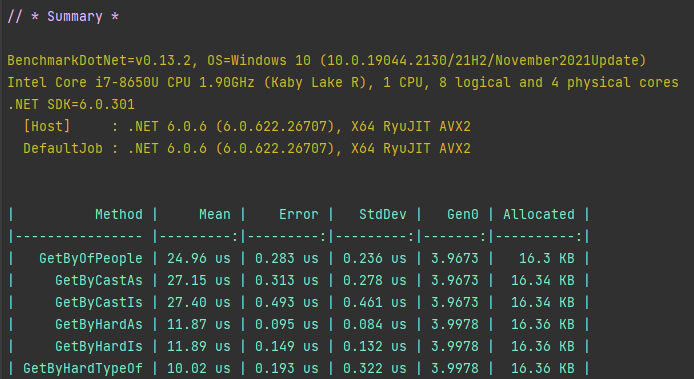The image size is (694, 379).
Task: Click the error value '0.313 us'
Action: coord(287,280)
